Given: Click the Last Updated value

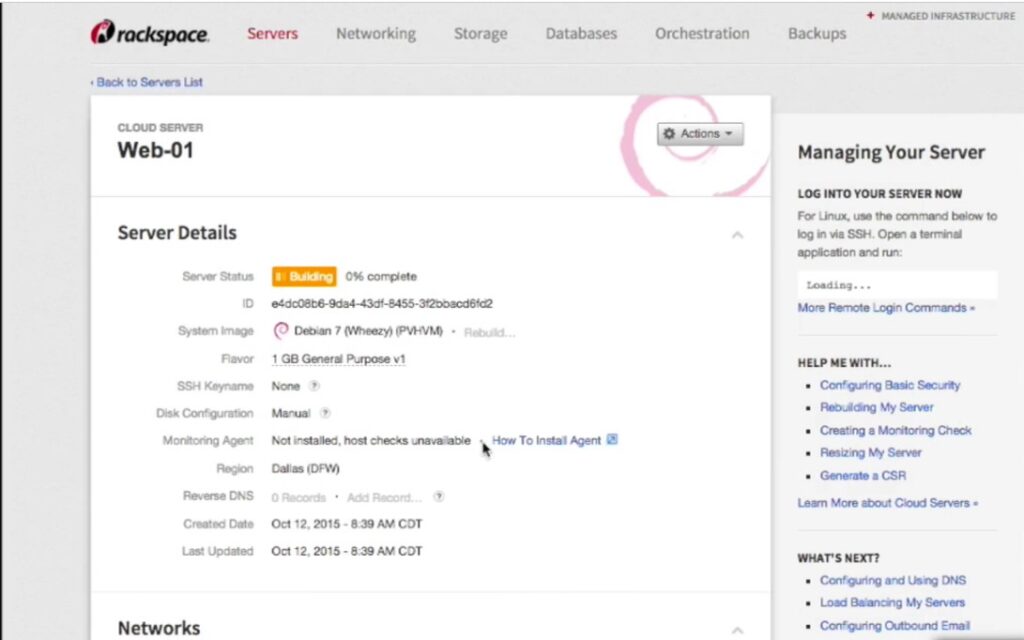Looking at the screenshot, I should pos(347,551).
